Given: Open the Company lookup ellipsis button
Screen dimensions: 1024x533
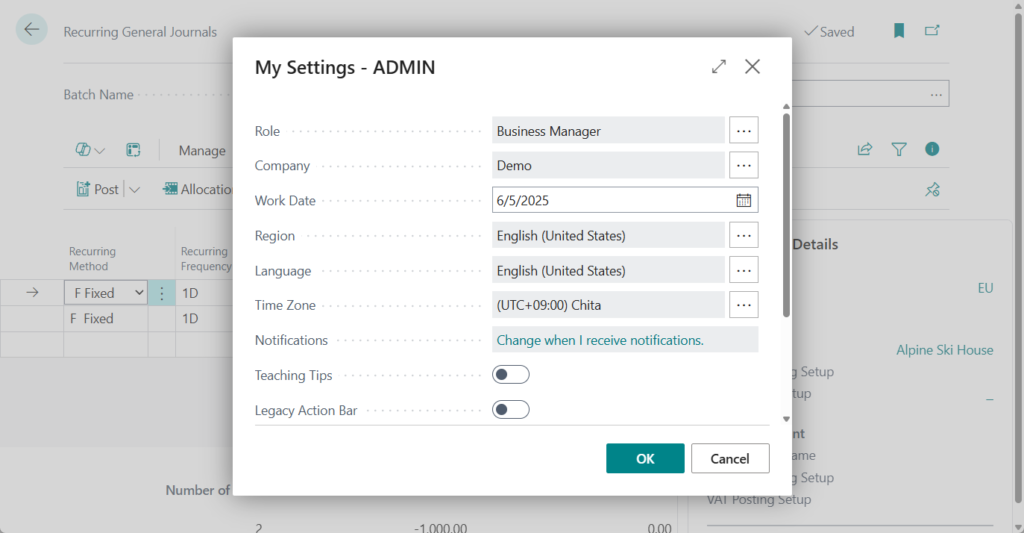Looking at the screenshot, I should 743,165.
